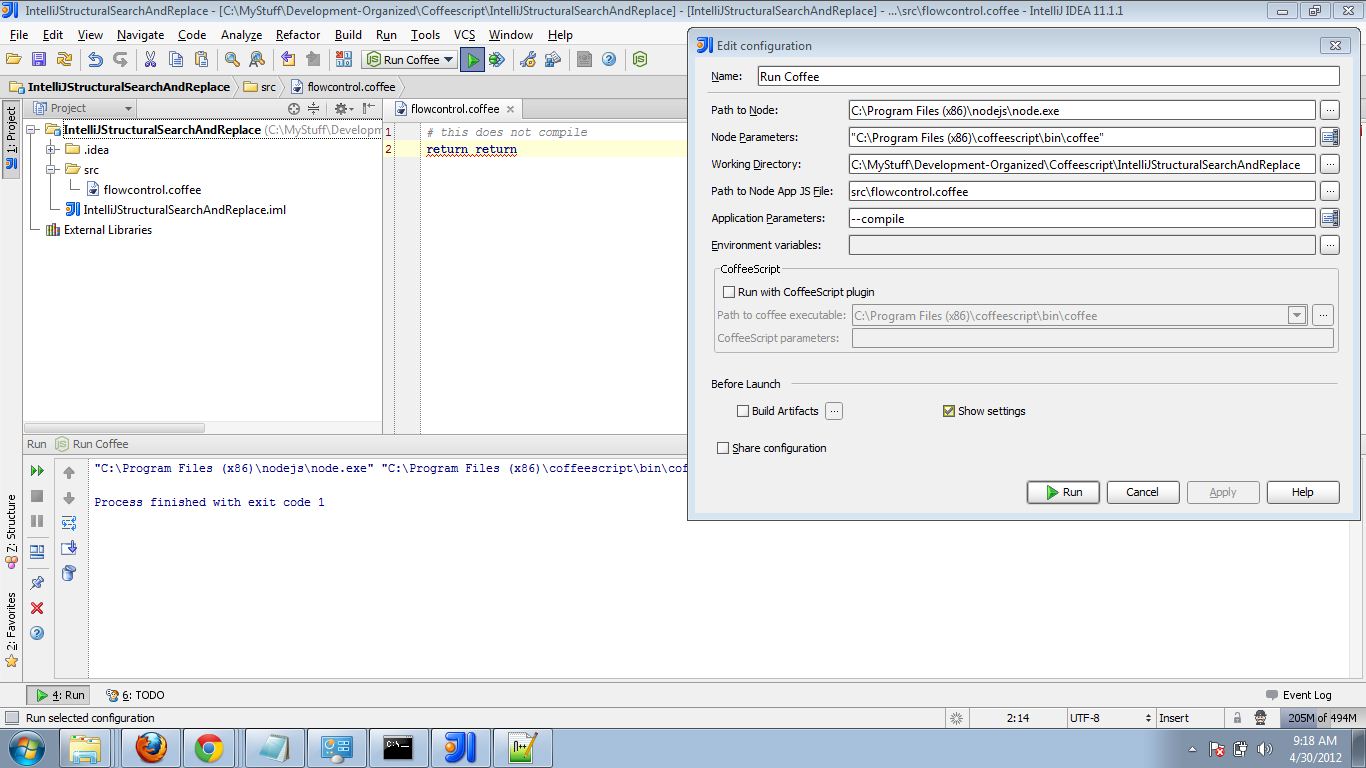Toggle soft wraps icon in Run console
The width and height of the screenshot is (1366, 768).
tap(69, 523)
